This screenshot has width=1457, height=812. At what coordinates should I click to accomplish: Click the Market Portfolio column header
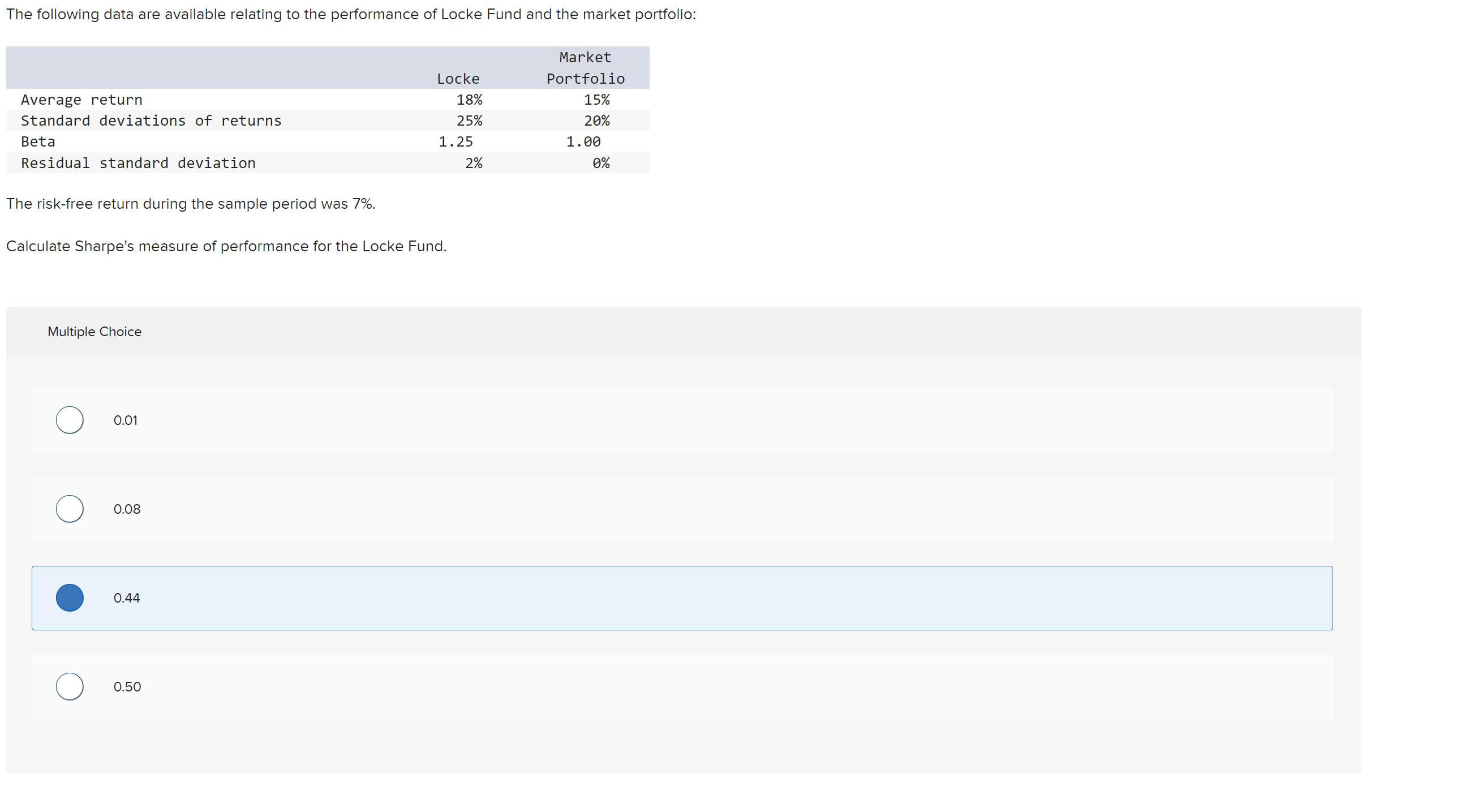pos(585,67)
